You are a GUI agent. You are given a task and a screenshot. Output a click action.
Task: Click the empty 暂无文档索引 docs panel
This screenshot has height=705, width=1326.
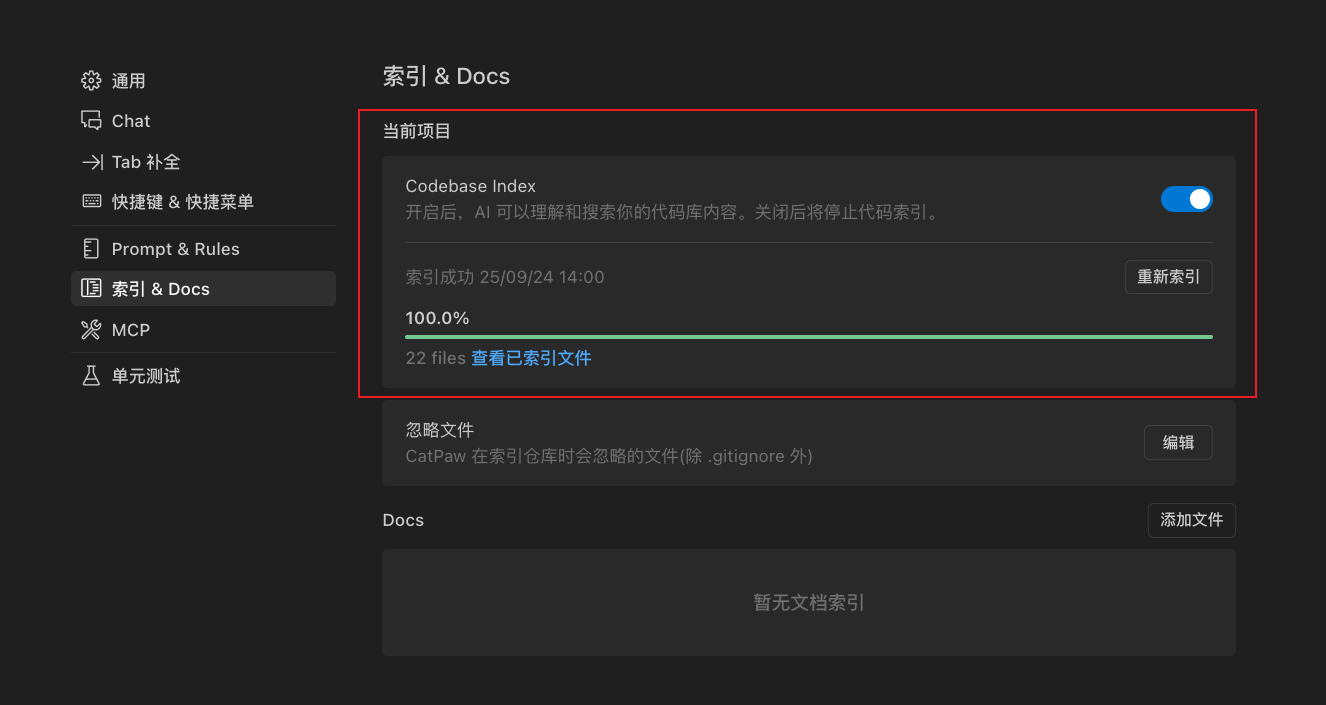(808, 602)
